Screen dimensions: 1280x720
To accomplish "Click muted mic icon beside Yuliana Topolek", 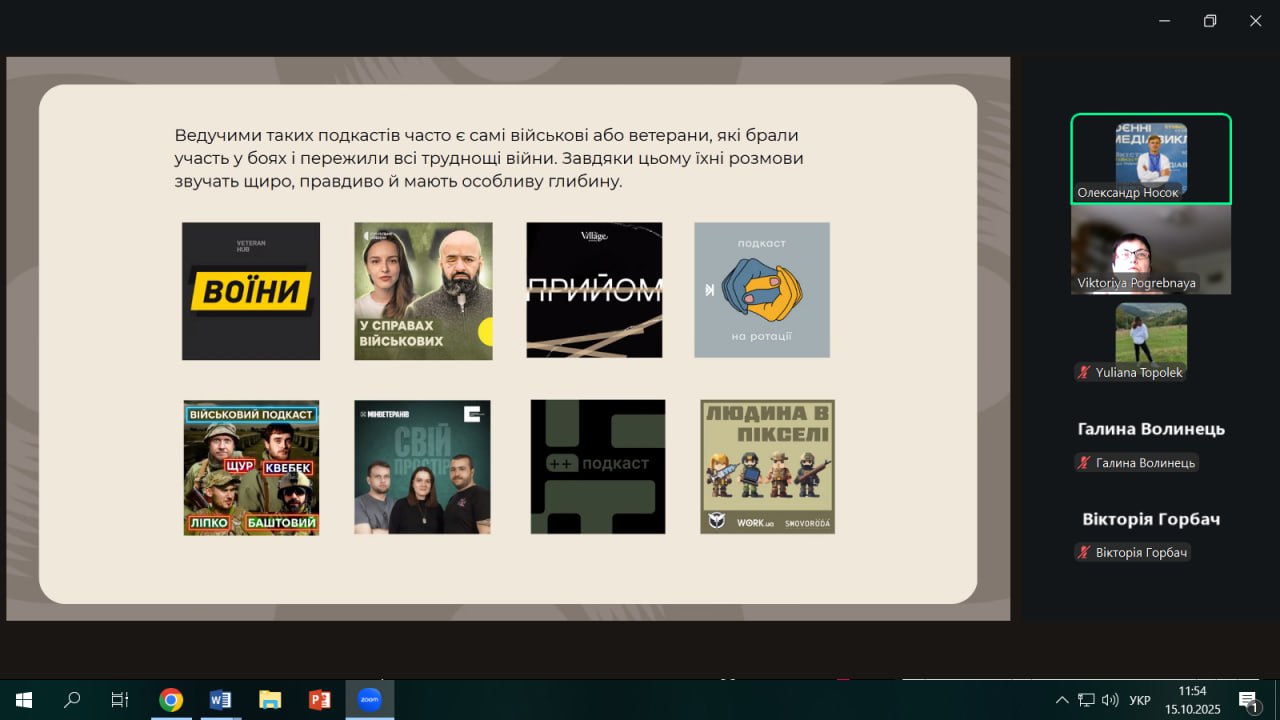I will click(x=1083, y=373).
